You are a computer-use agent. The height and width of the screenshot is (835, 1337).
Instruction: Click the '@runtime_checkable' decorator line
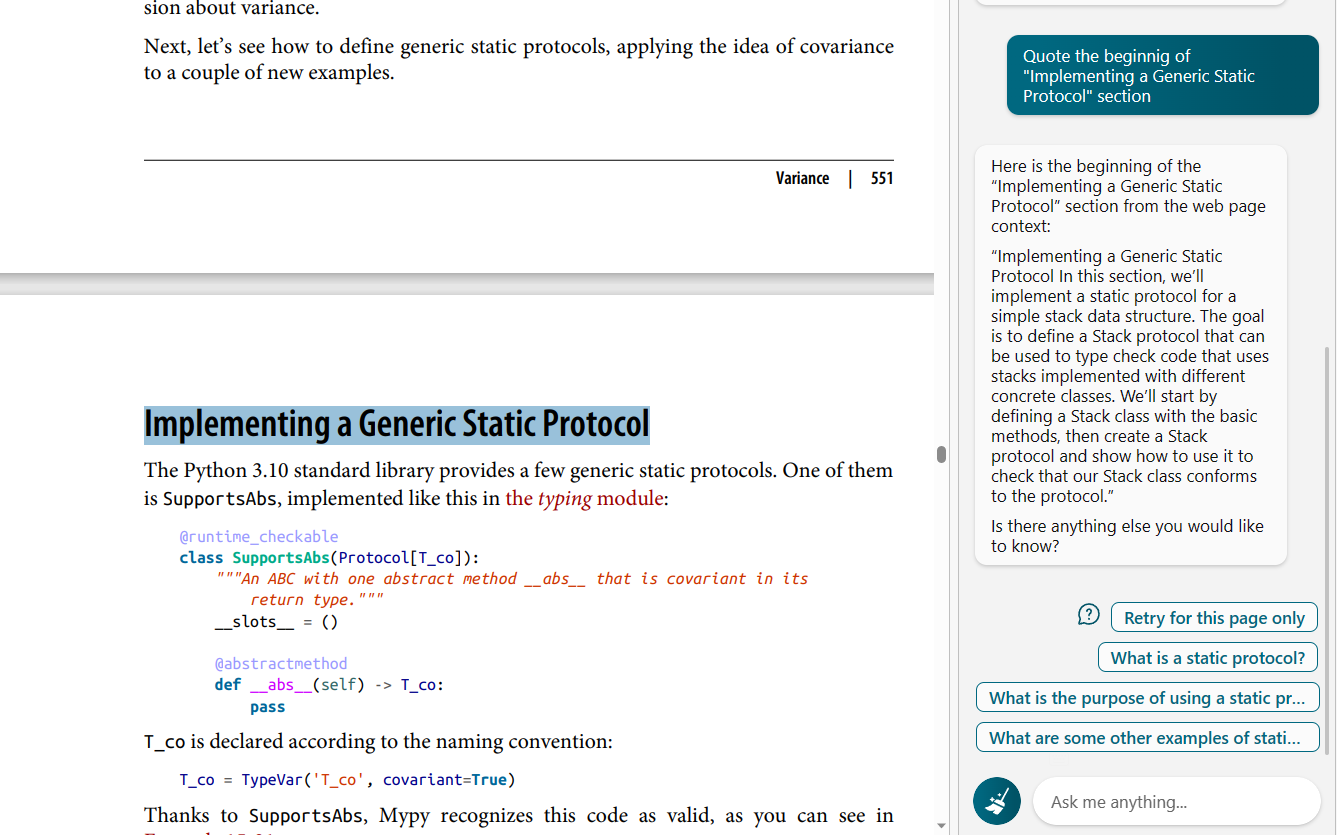point(259,537)
